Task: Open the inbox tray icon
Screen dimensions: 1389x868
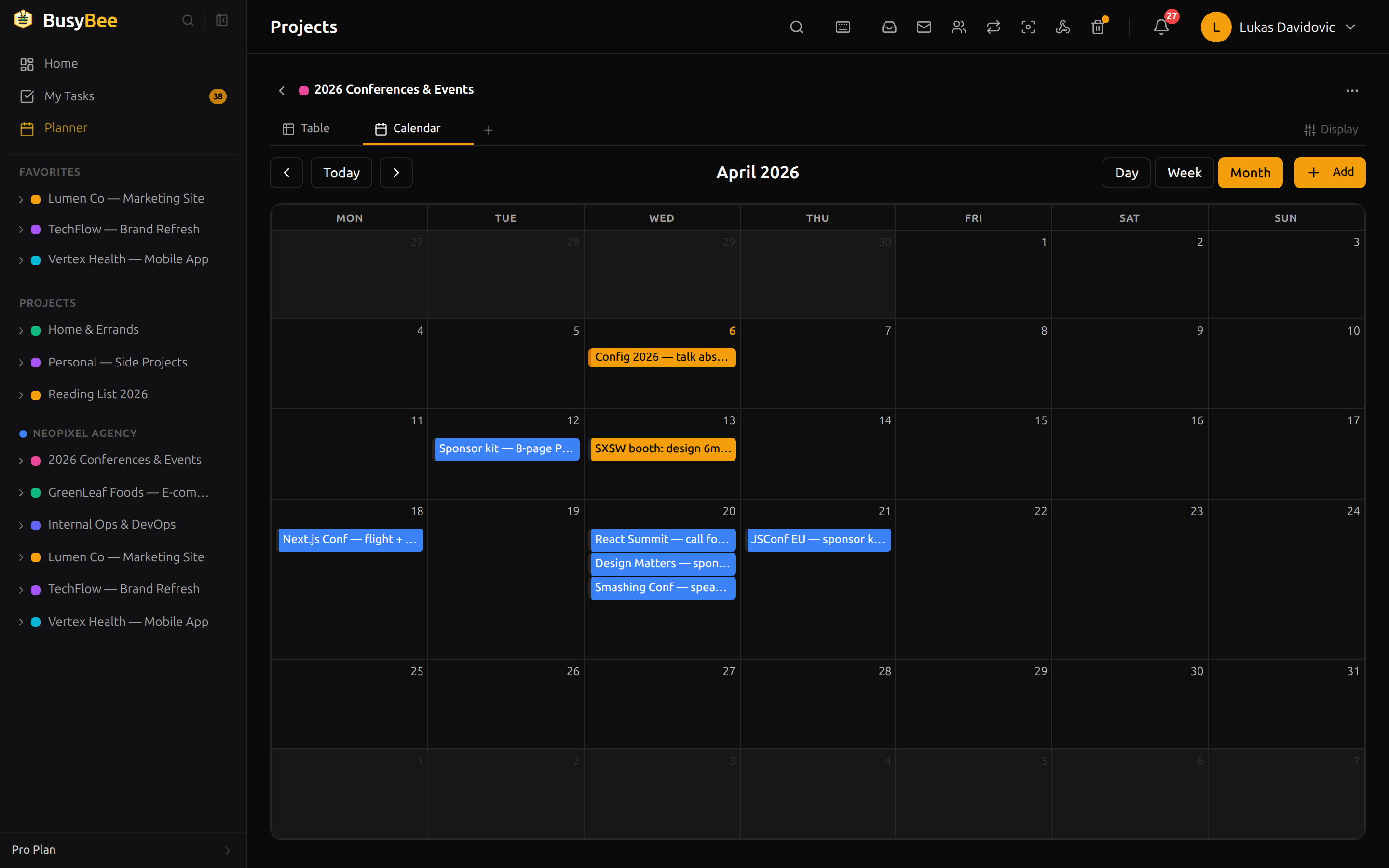Action: coord(889,27)
